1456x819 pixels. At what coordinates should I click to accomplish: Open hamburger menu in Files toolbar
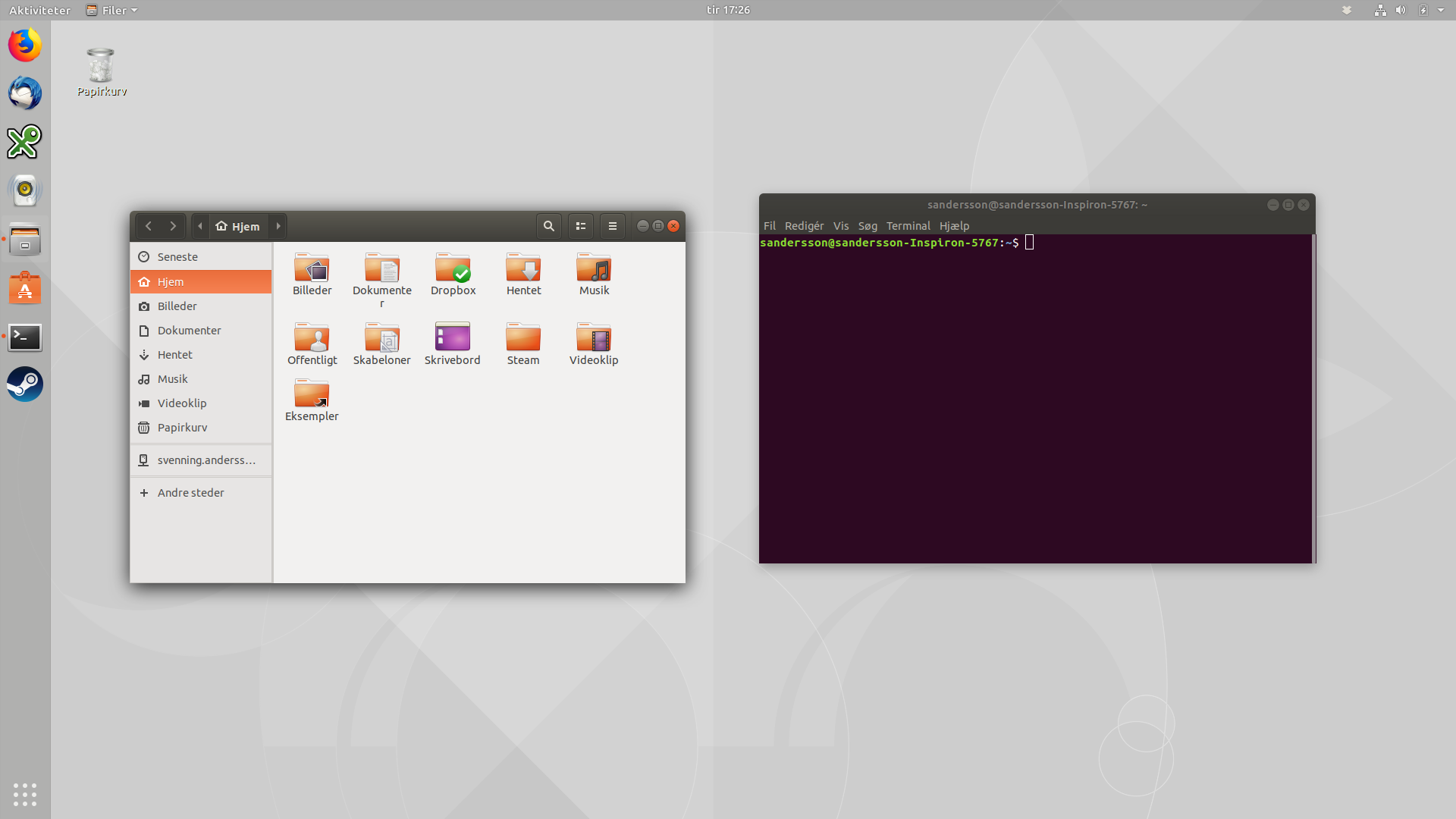pos(613,226)
